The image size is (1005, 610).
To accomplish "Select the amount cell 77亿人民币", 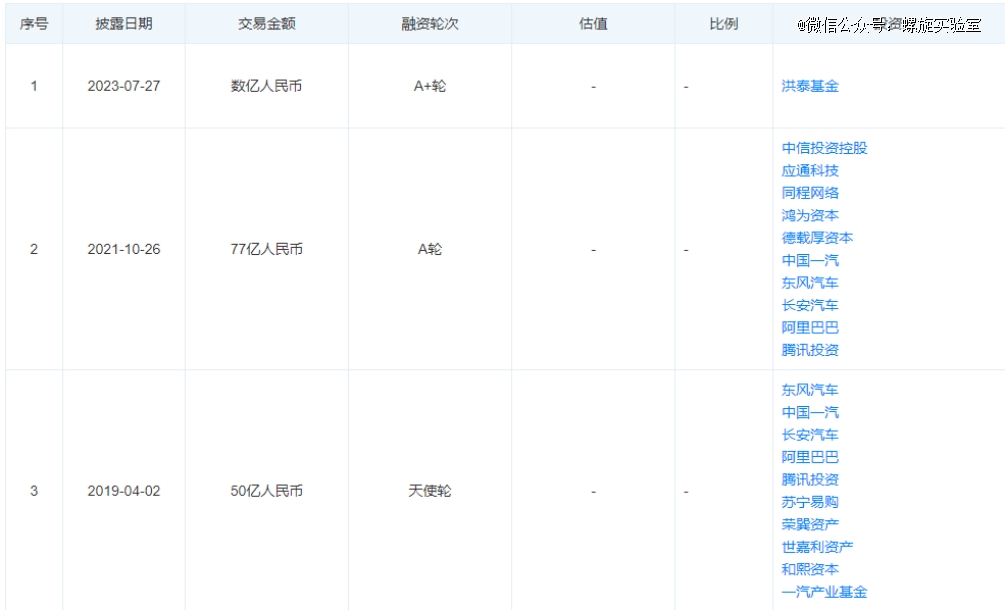I will coord(267,249).
